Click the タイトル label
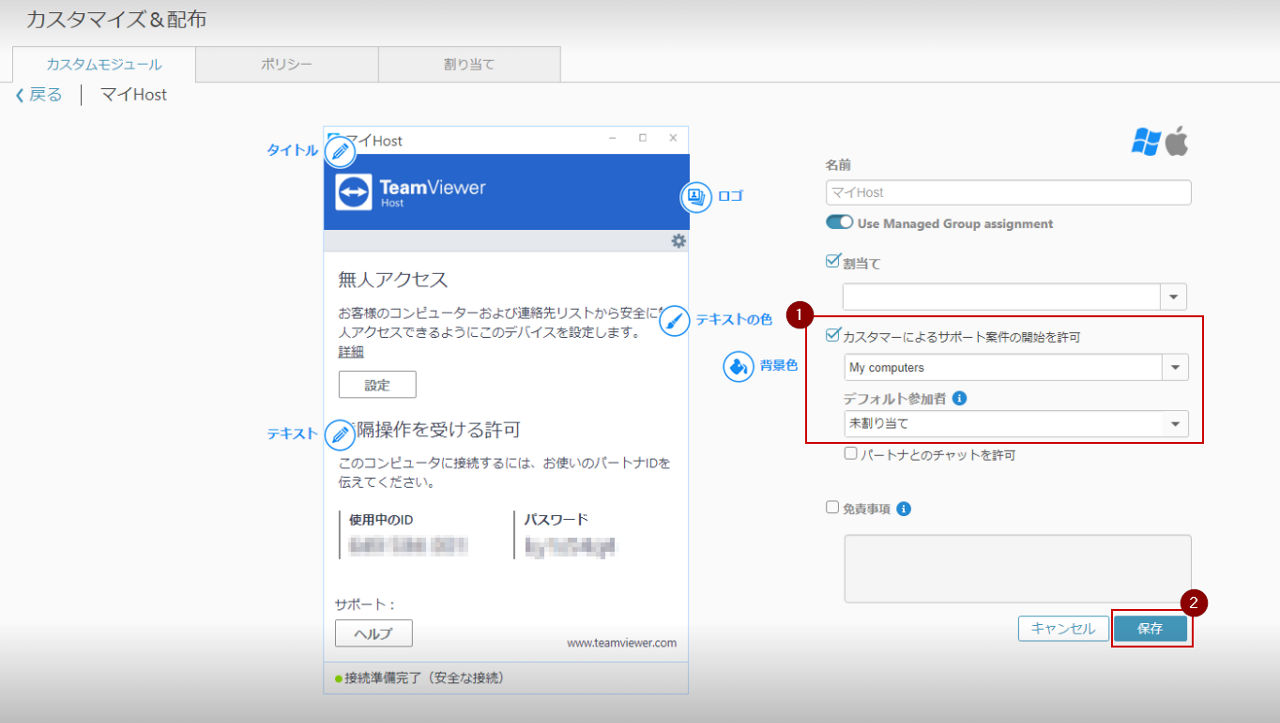 292,150
